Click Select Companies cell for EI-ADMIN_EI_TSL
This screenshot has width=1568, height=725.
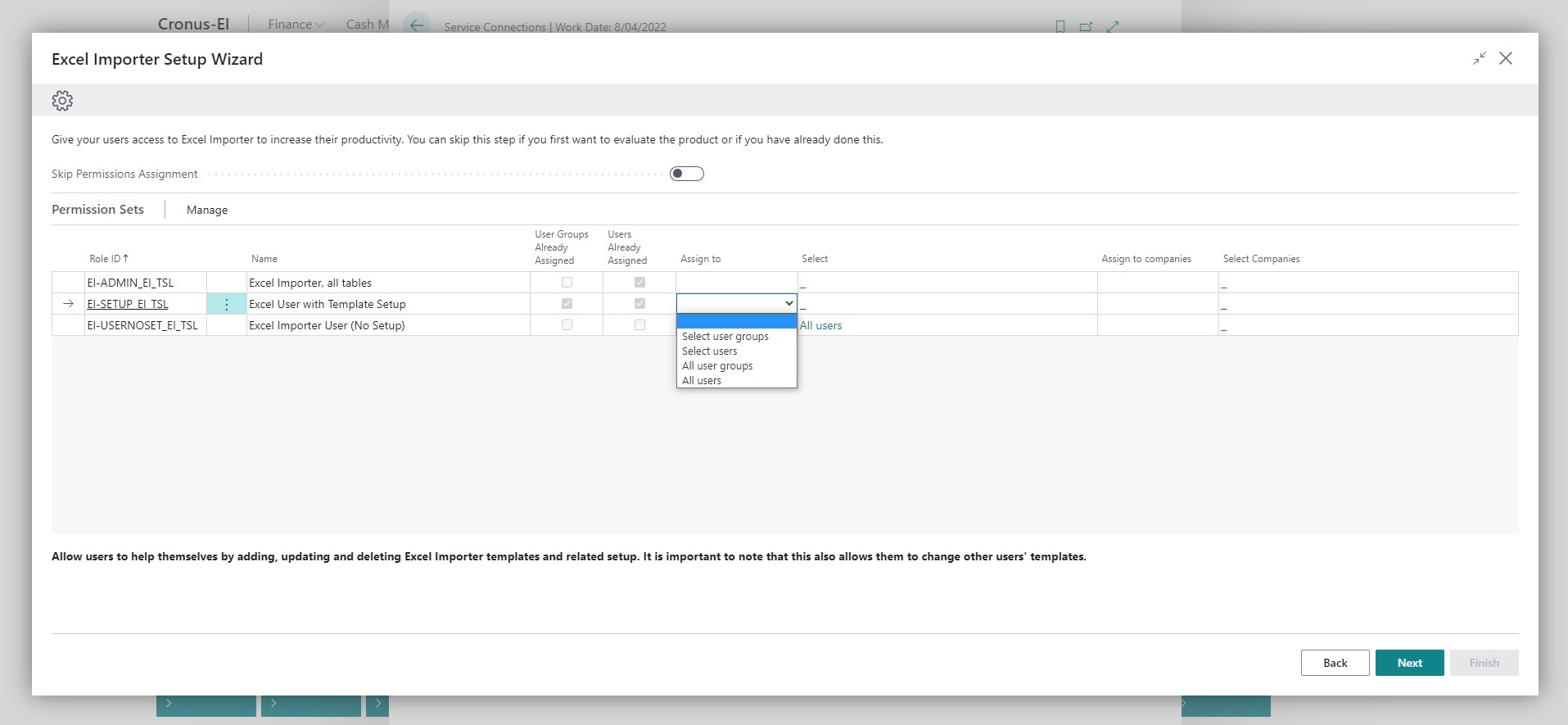[x=1368, y=283]
